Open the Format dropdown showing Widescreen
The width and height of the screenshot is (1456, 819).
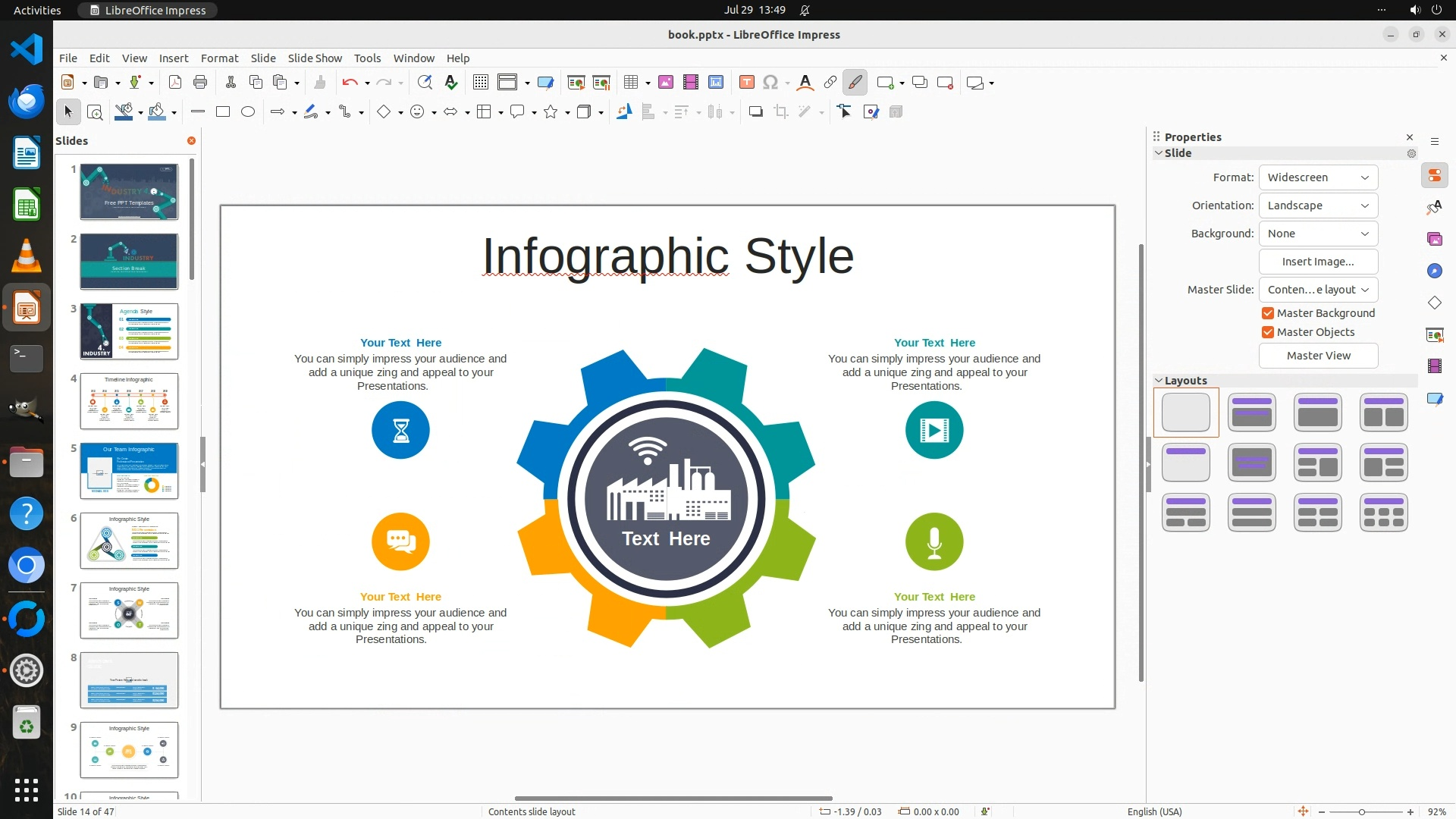pyautogui.click(x=1318, y=177)
